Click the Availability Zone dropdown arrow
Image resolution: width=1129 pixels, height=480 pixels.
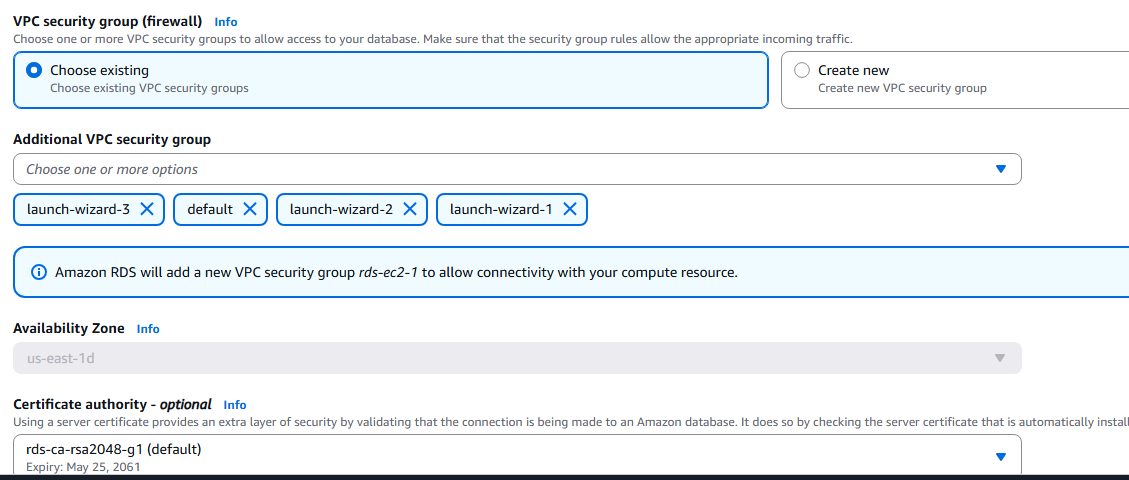(x=999, y=358)
